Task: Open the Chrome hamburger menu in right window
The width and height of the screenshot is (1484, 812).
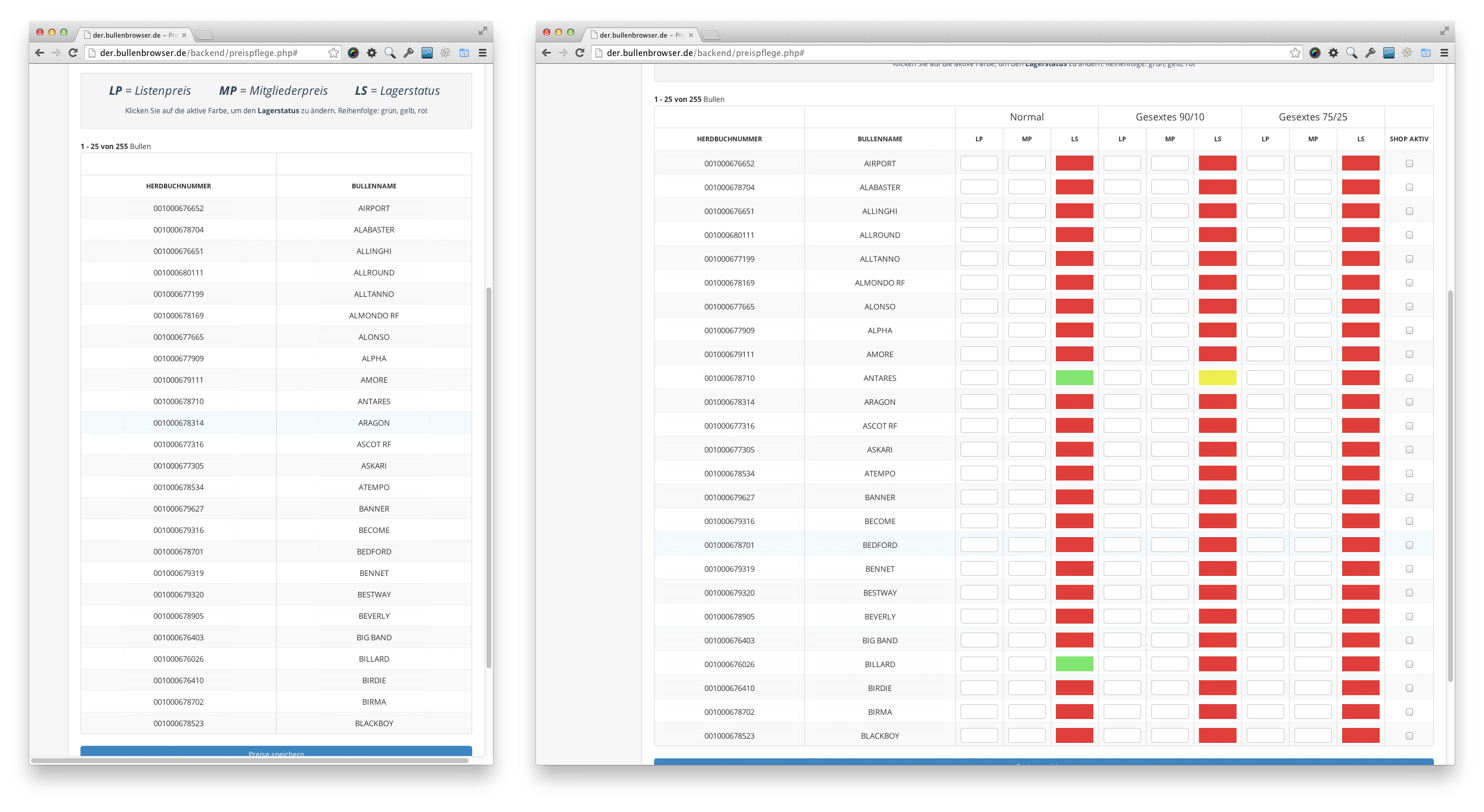Action: 1444,53
